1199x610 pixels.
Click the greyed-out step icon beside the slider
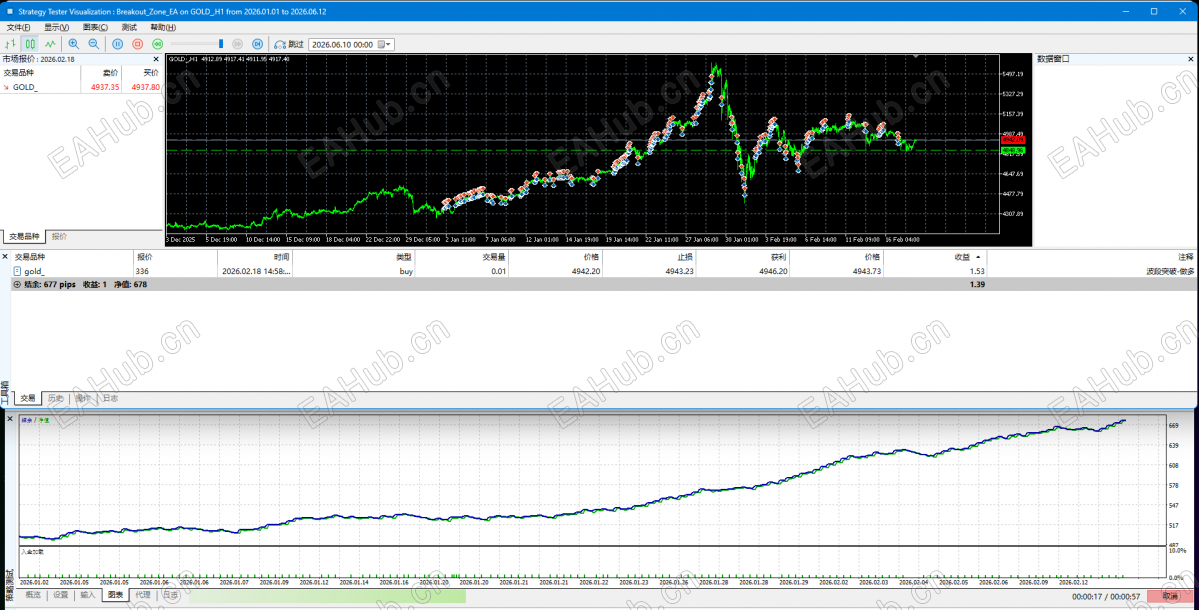238,44
